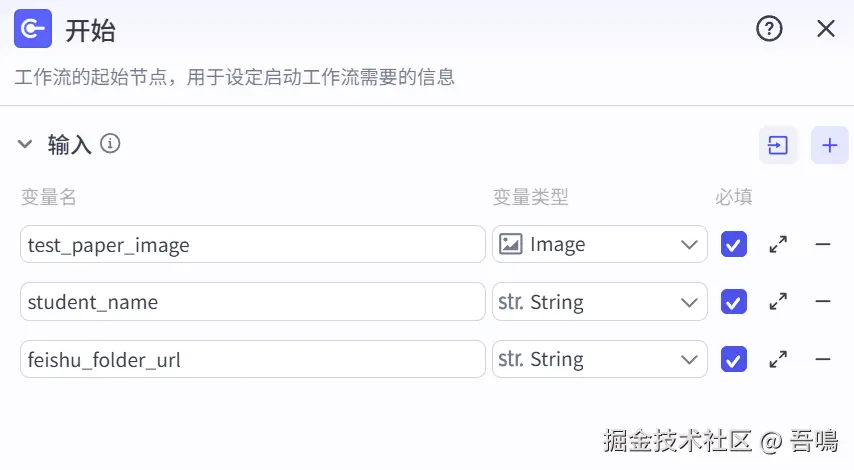Close the 开始 node panel
854x470 pixels.
click(826, 29)
